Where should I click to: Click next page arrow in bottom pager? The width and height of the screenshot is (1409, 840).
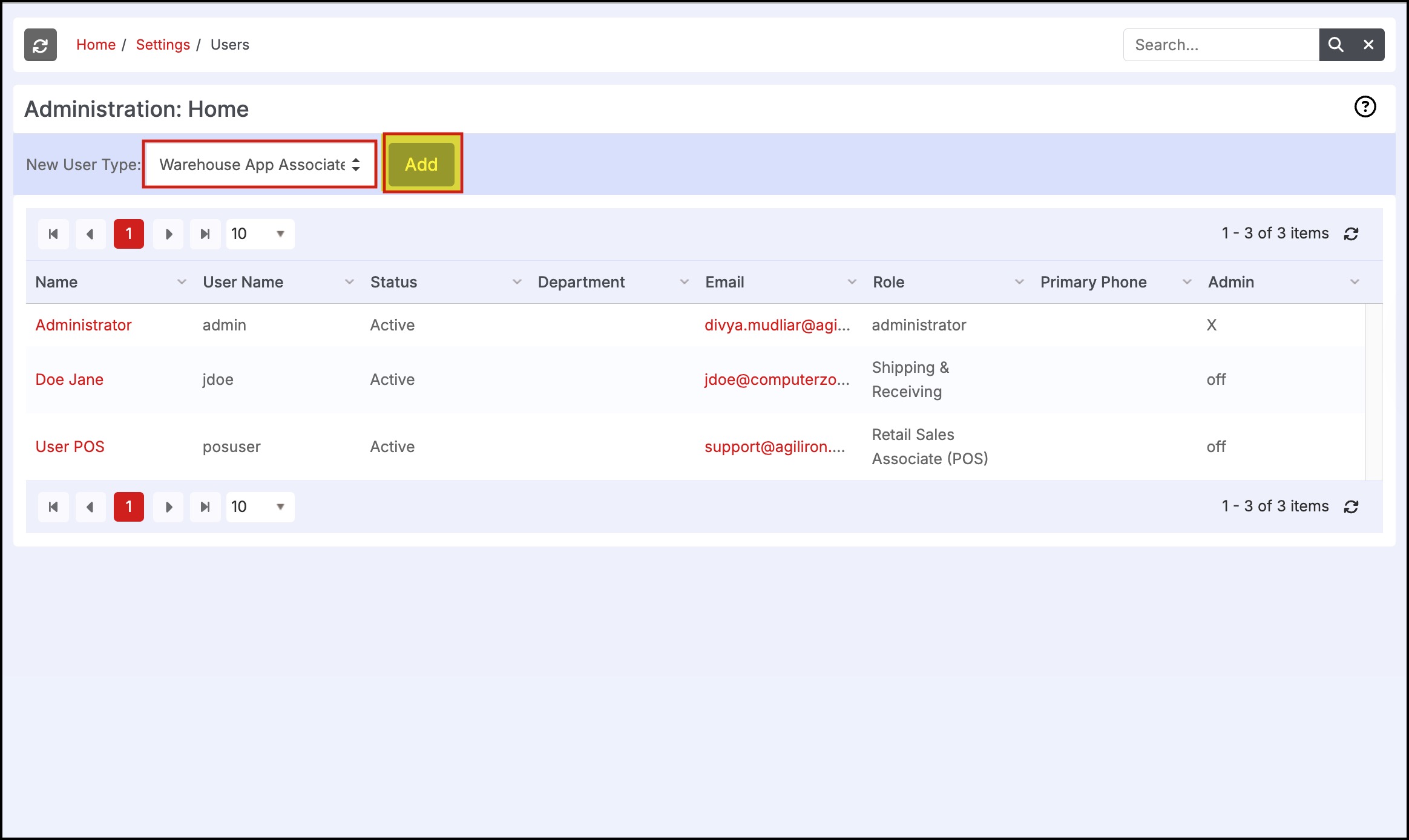click(168, 507)
